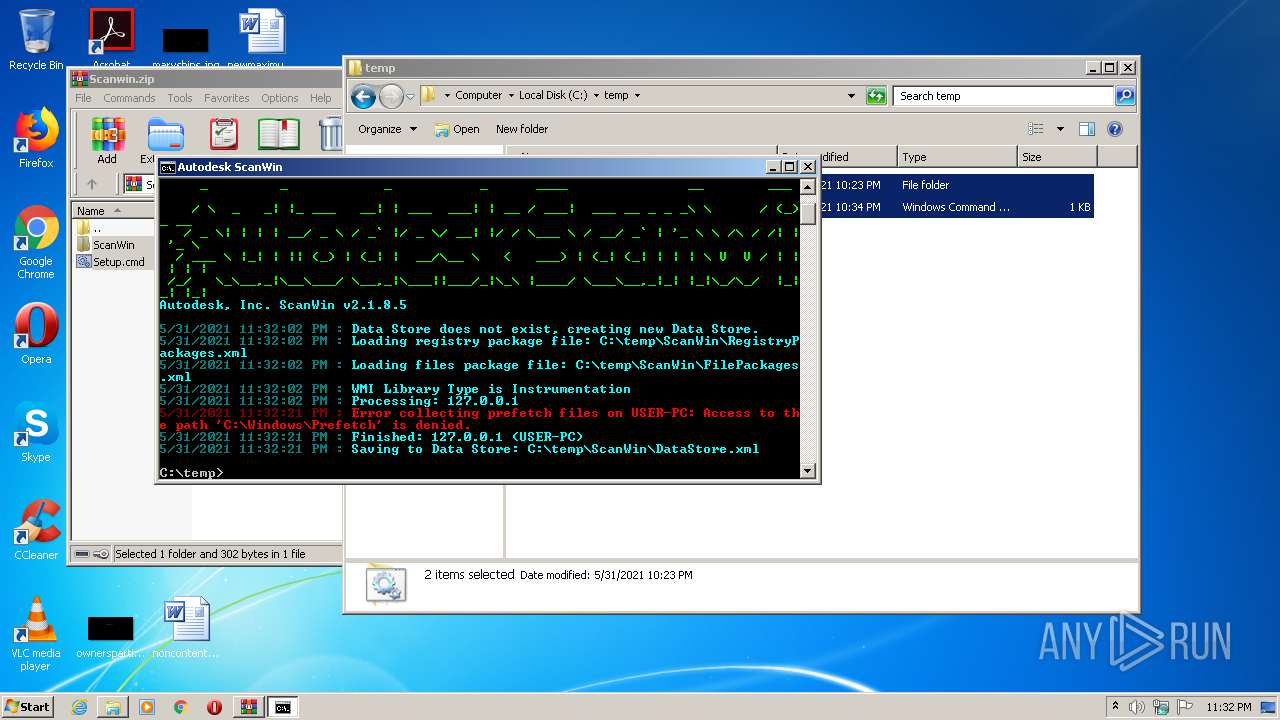Open the view options dropdown arrow
The width and height of the screenshot is (1280, 720).
tap(1059, 129)
